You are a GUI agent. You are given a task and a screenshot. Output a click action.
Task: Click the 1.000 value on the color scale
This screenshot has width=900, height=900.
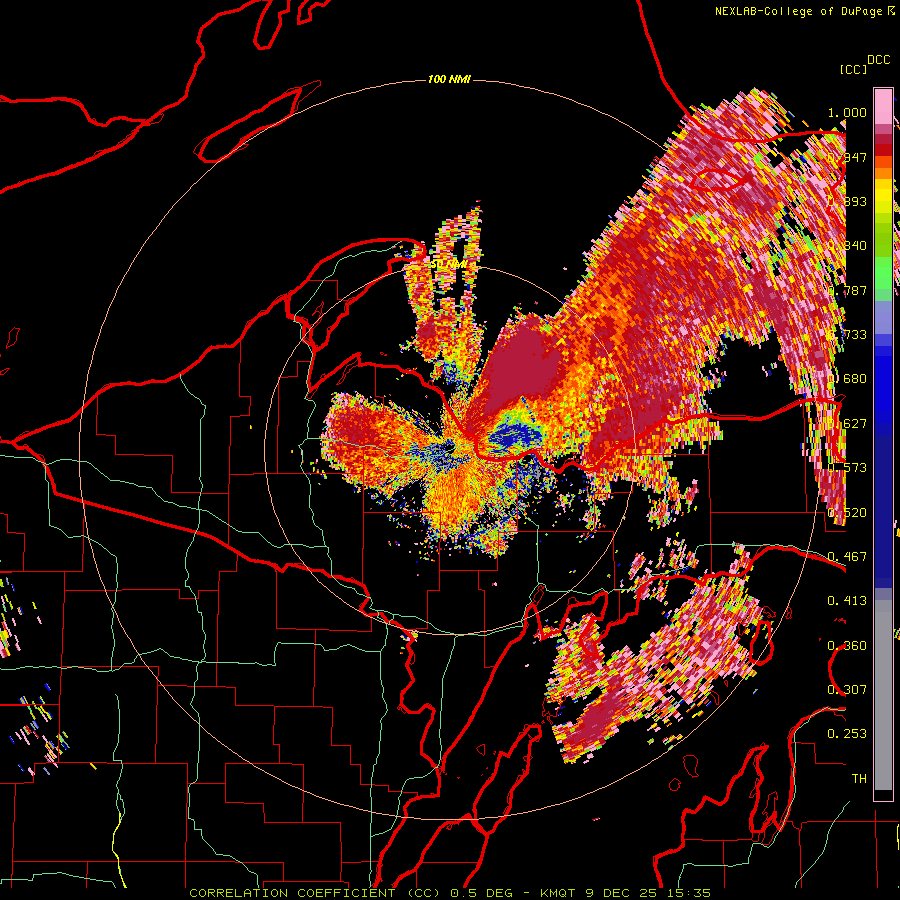[x=847, y=112]
